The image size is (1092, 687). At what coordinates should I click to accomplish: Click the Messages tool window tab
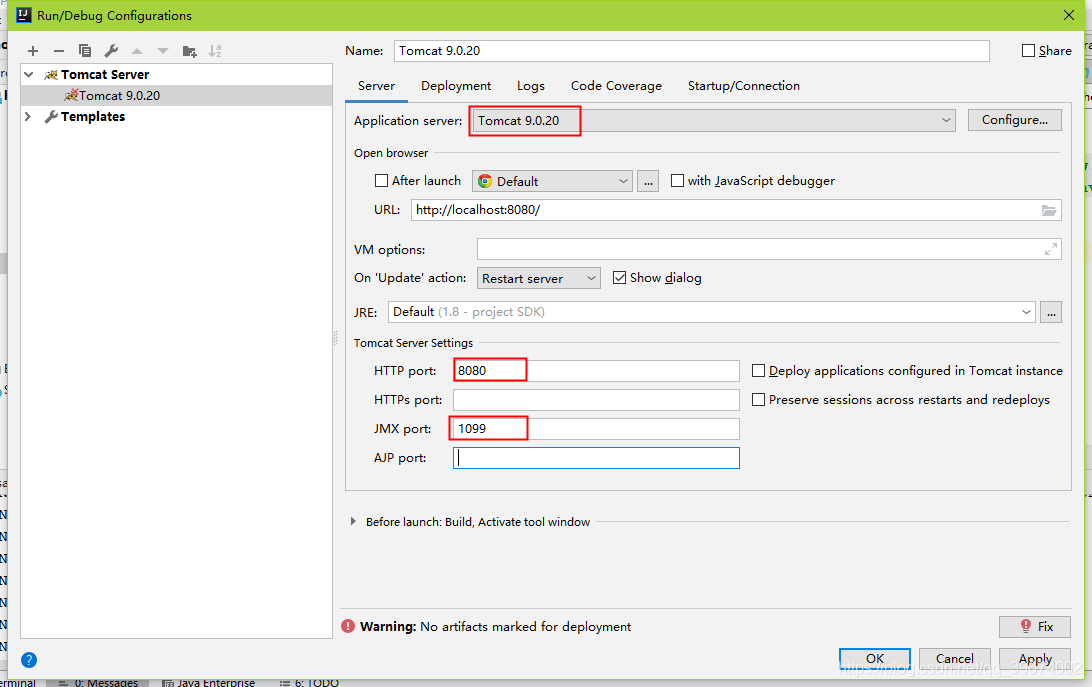98,682
